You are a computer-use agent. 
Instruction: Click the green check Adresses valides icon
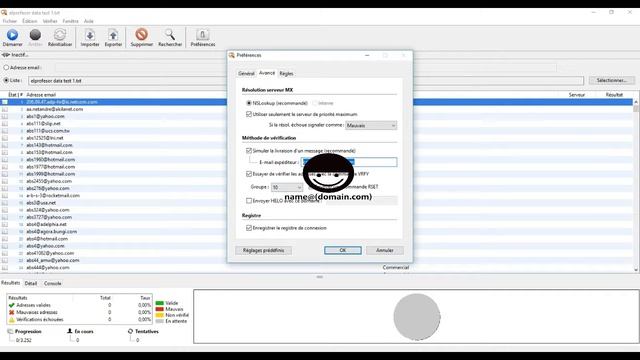11,305
